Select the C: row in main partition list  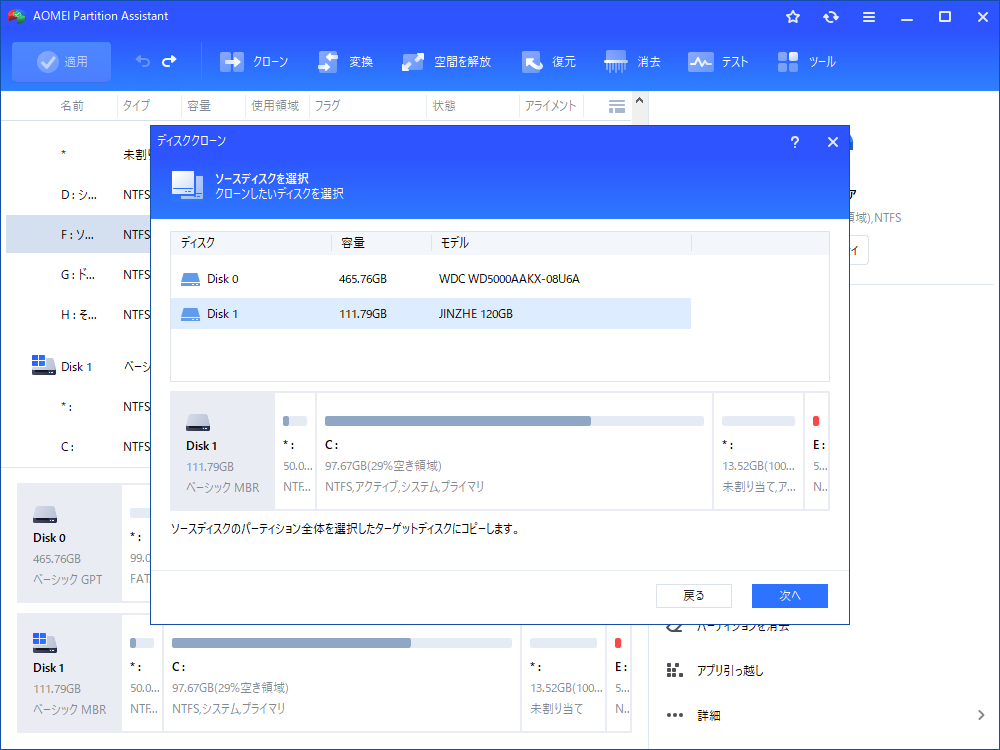click(x=78, y=446)
